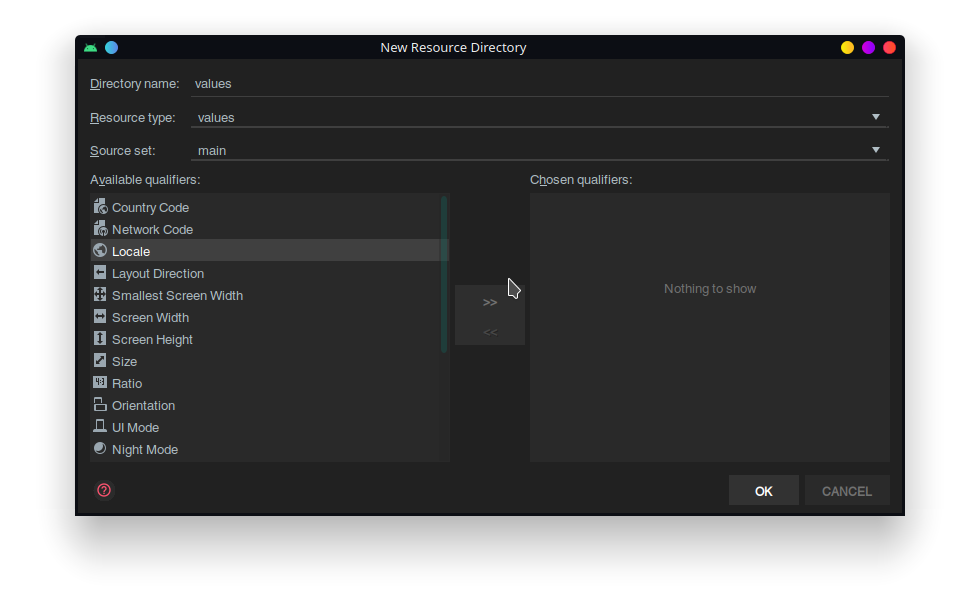The image size is (980, 601).
Task: Click the blue circle icon in the title bar
Action: (111, 47)
